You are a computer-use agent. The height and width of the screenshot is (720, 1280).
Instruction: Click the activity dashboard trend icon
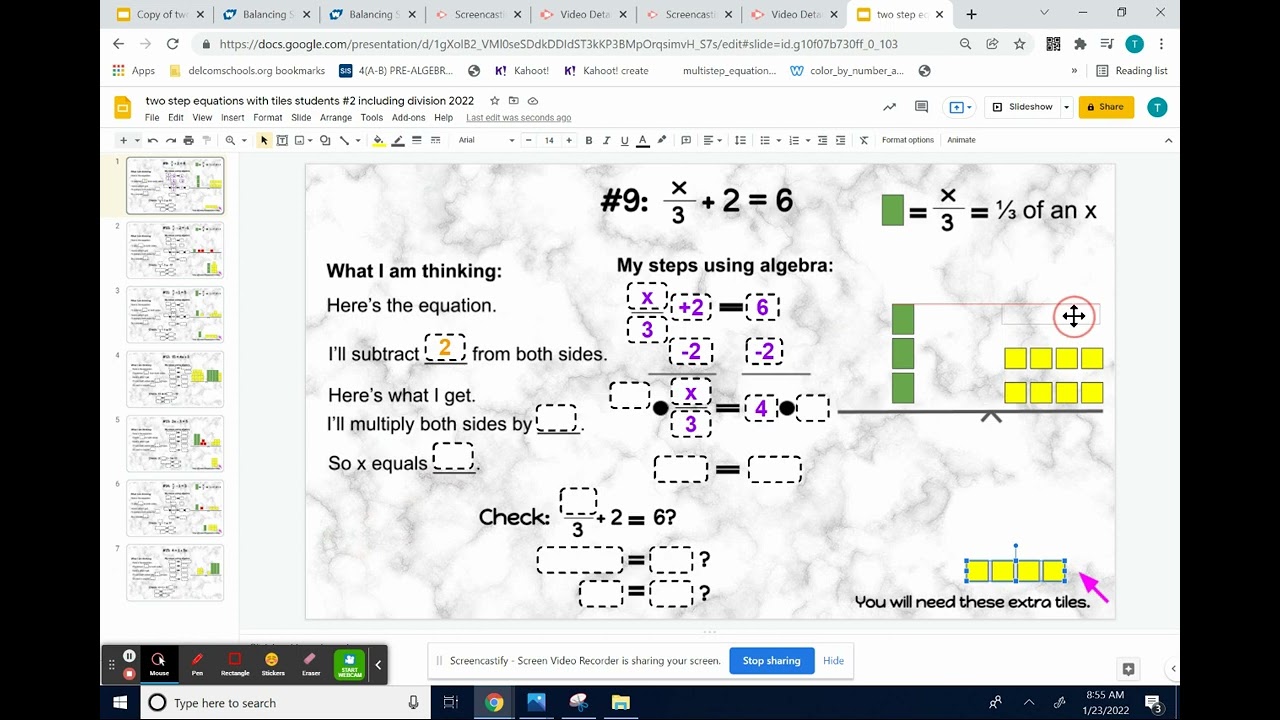889,107
